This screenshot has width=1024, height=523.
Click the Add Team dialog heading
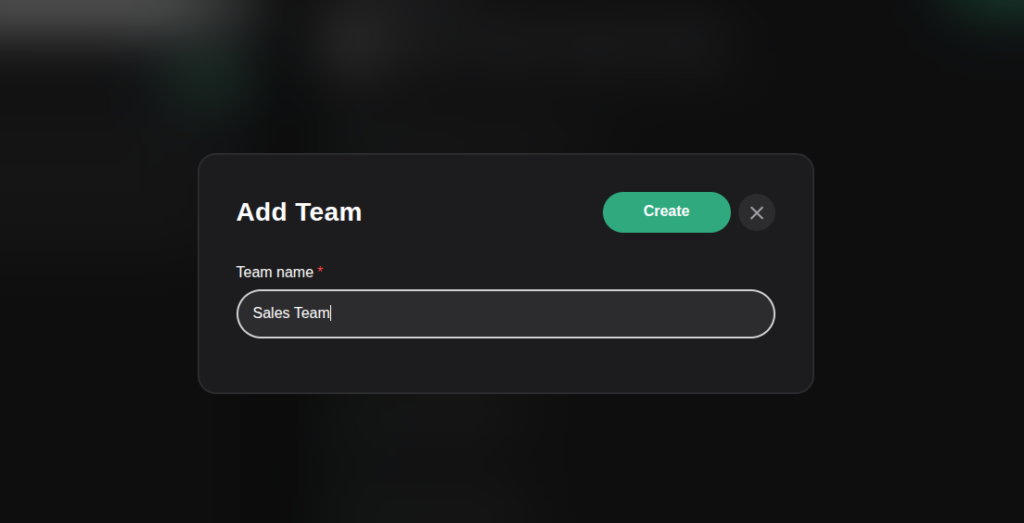click(299, 212)
